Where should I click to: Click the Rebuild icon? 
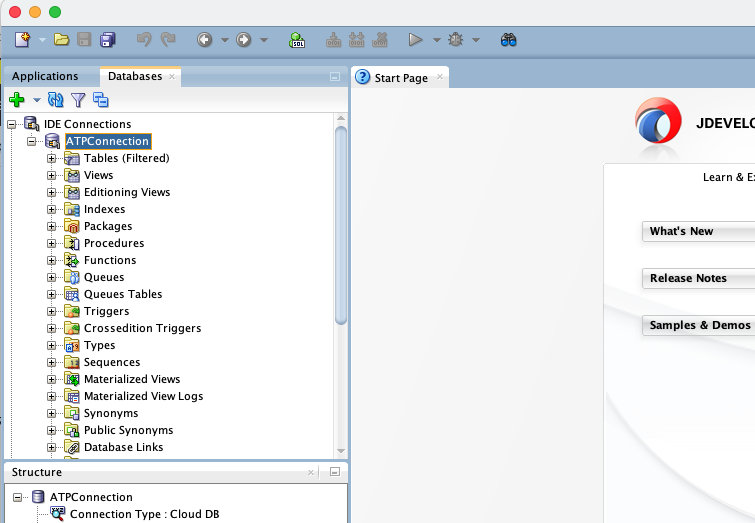(x=356, y=39)
